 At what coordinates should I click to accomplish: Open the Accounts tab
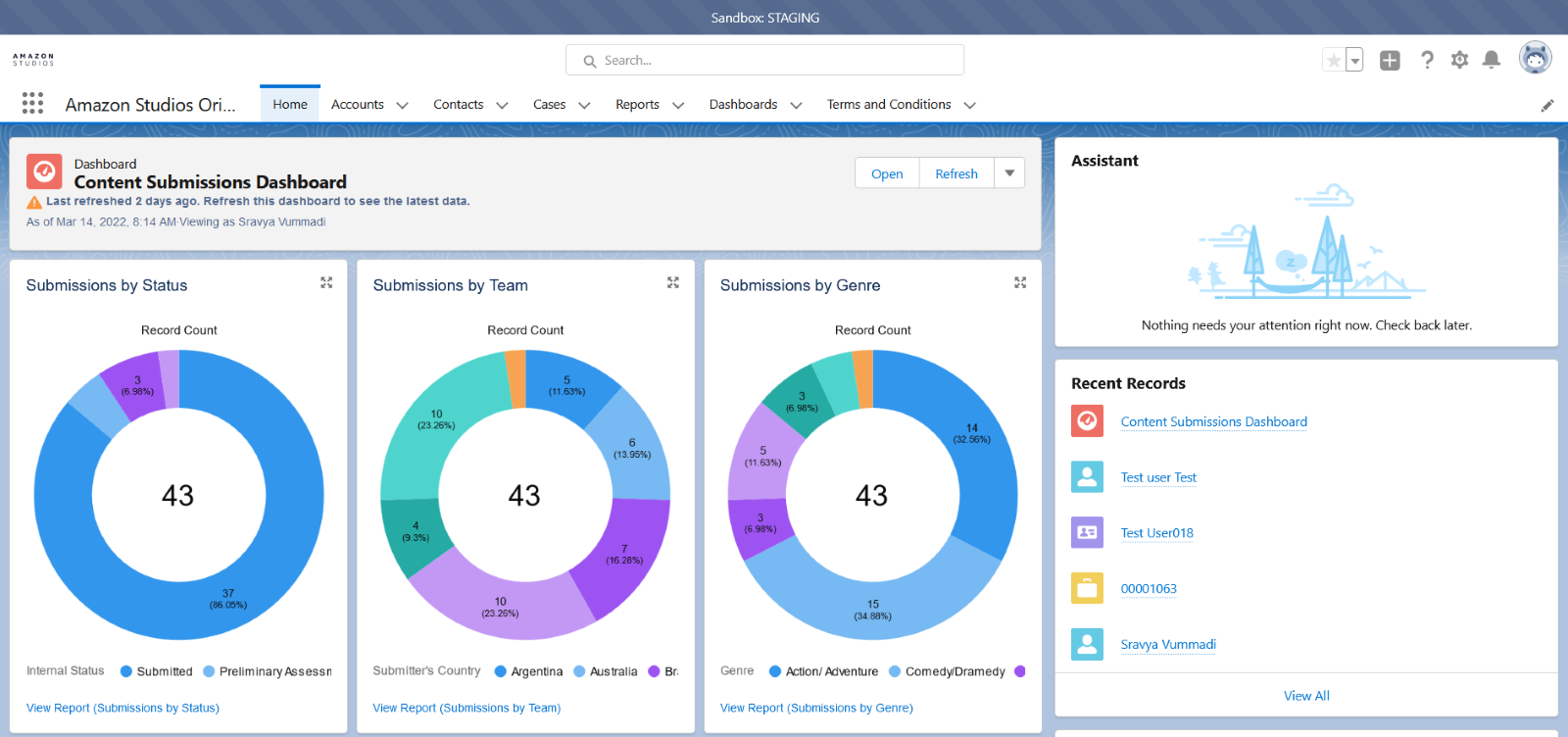358,104
